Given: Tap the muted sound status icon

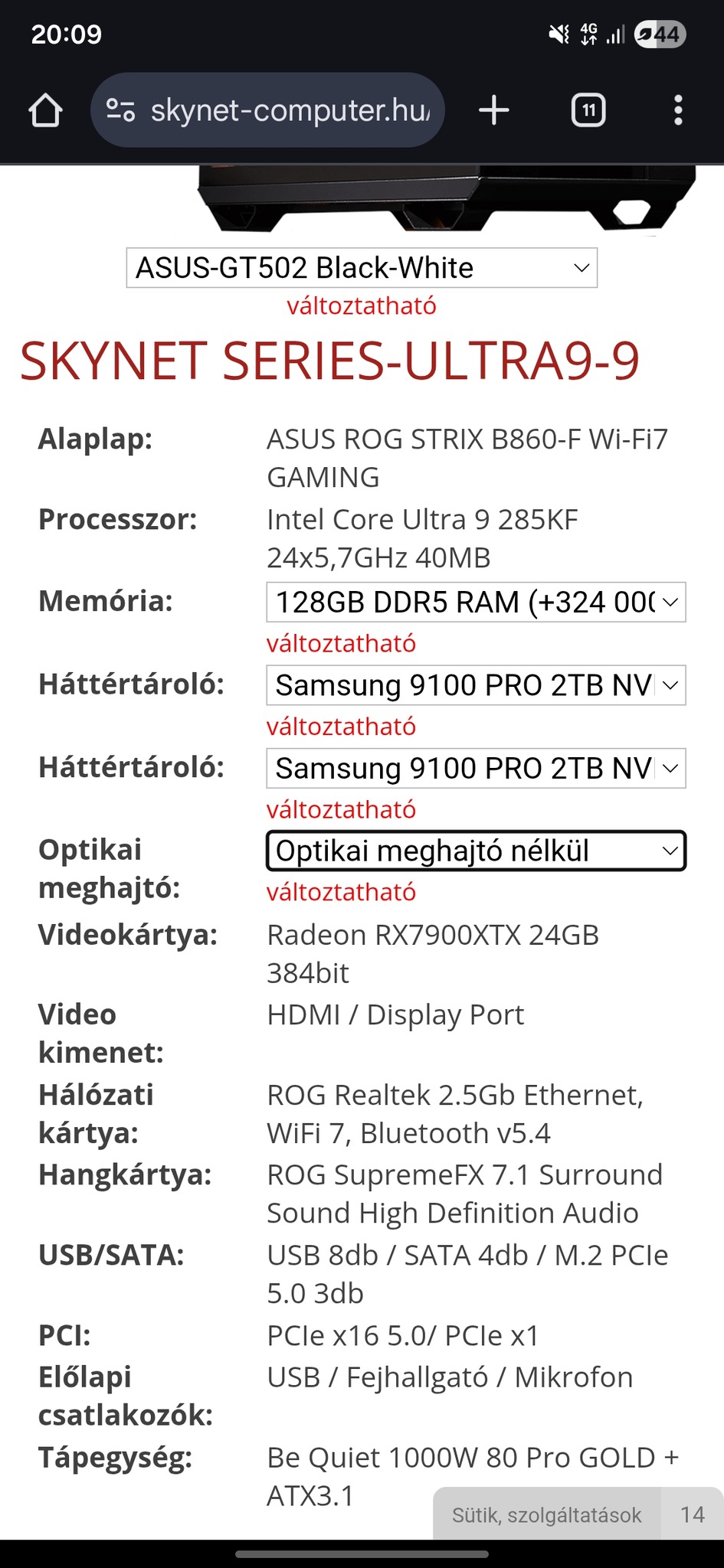Looking at the screenshot, I should 559,34.
